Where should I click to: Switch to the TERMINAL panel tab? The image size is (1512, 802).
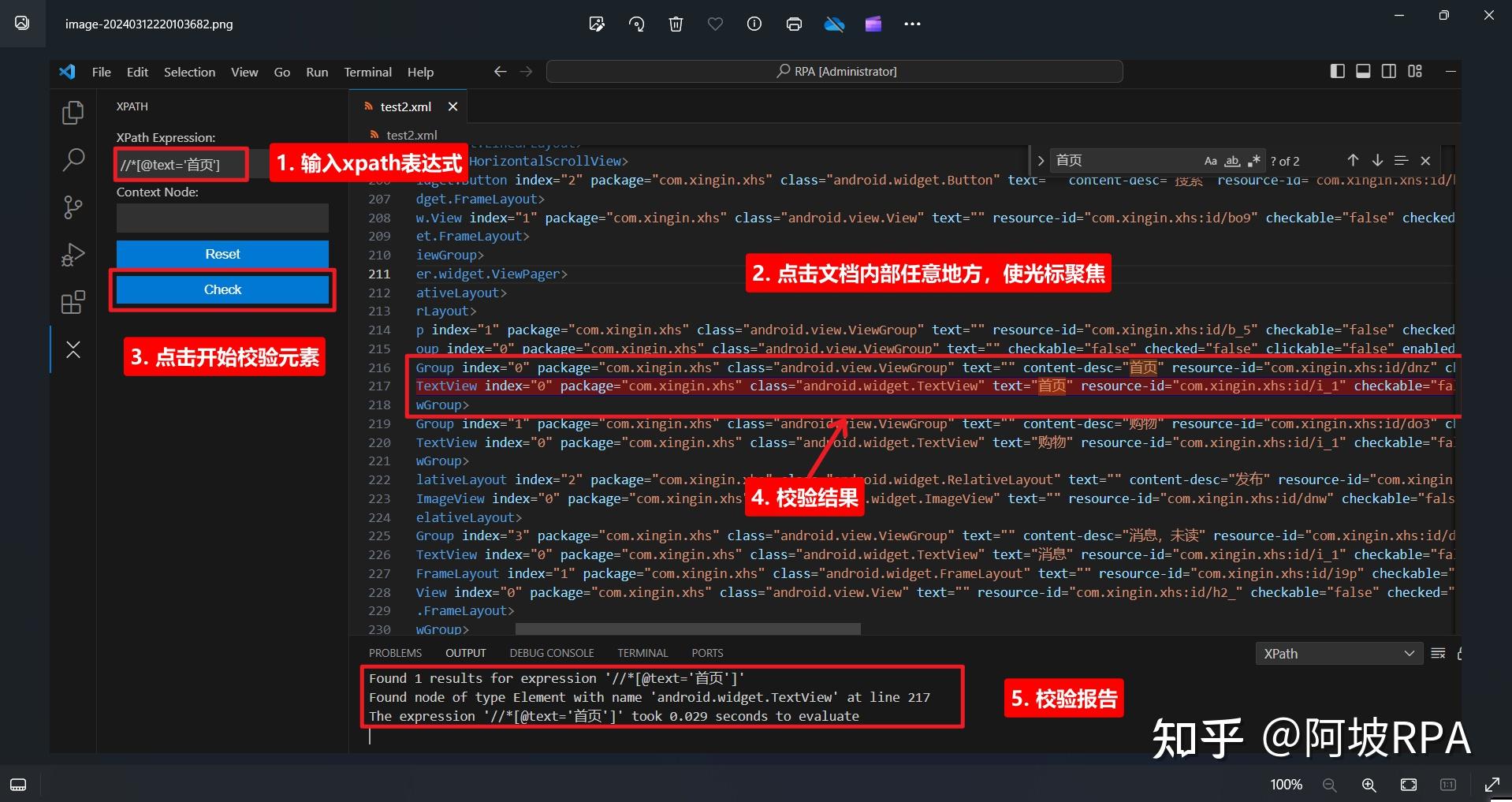pyautogui.click(x=642, y=653)
